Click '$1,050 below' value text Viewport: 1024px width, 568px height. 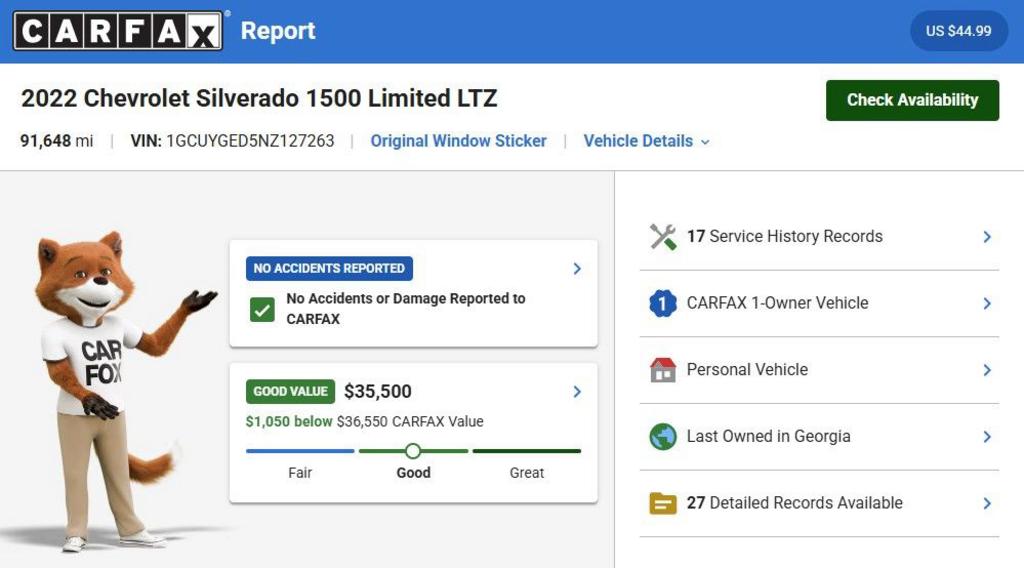click(x=289, y=422)
